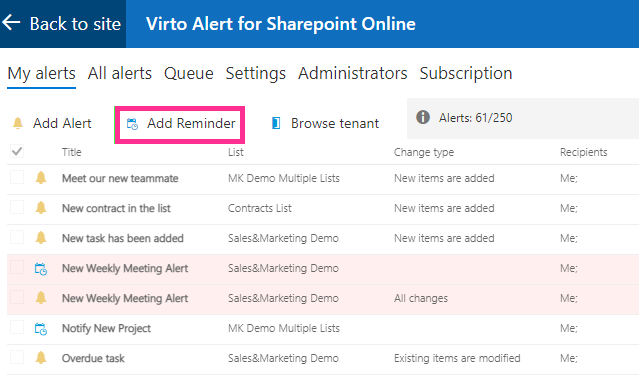This screenshot has height=376, width=639.
Task: Click the info icon beside Alerts count
Action: point(423,117)
